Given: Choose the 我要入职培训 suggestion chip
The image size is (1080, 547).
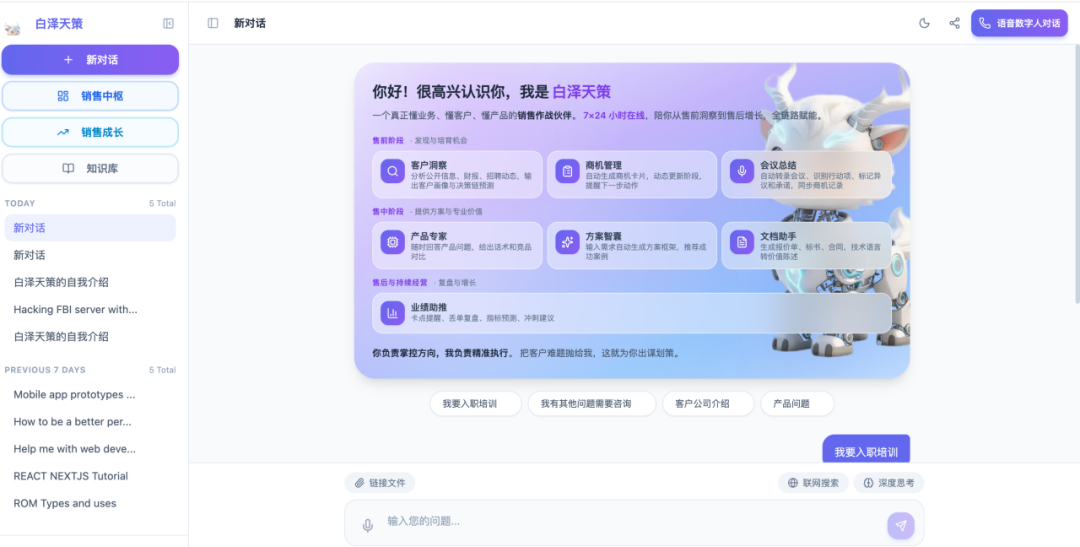Looking at the screenshot, I should (x=475, y=404).
